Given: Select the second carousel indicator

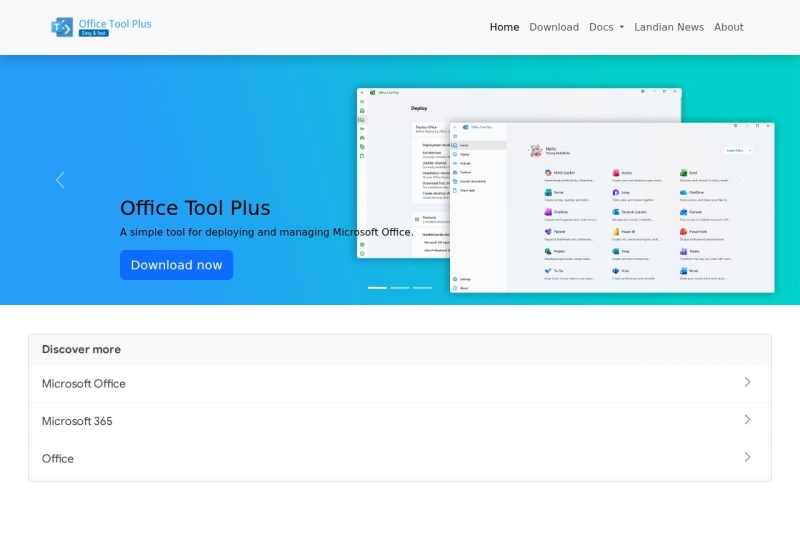Looking at the screenshot, I should click(400, 288).
